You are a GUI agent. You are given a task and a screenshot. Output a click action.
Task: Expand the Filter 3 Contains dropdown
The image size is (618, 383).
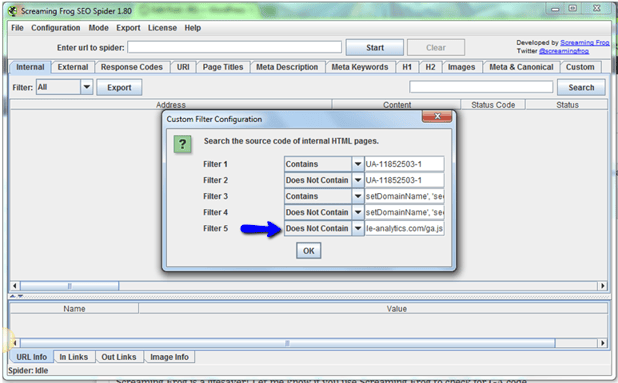click(357, 196)
